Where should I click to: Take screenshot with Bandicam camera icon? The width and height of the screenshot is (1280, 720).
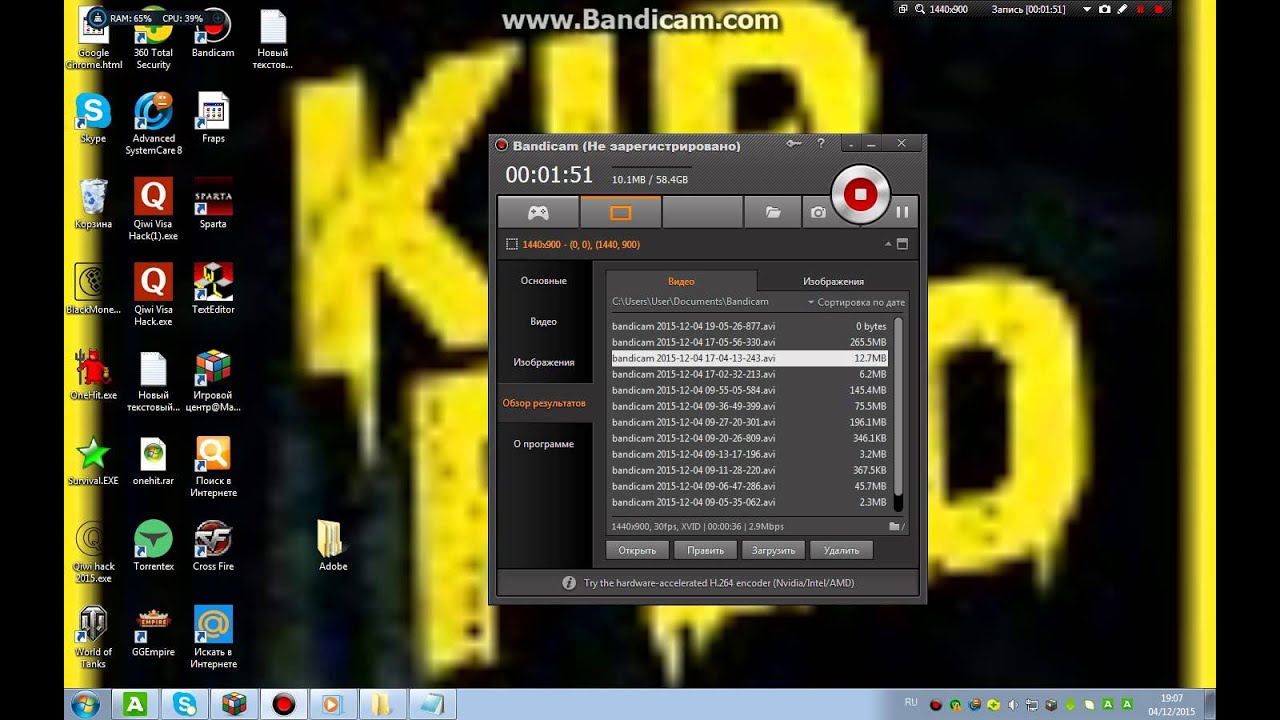coord(818,212)
